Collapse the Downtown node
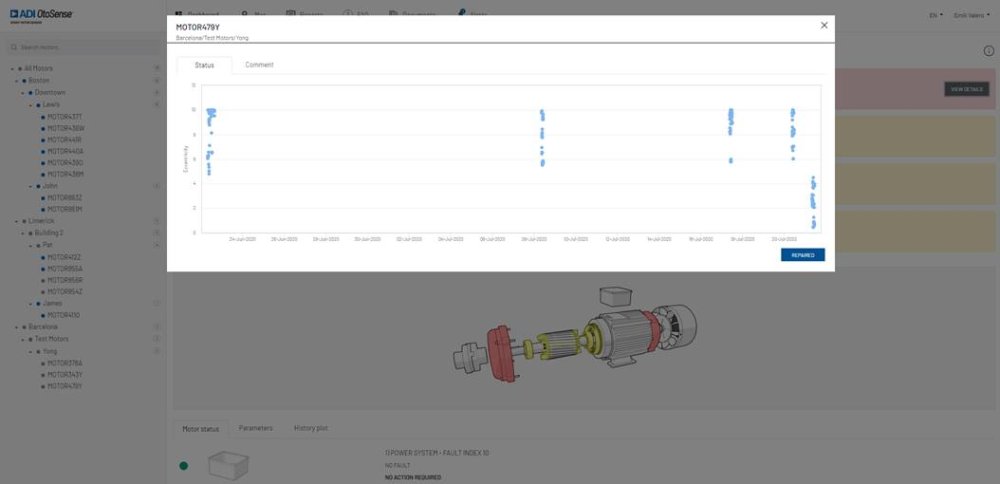Viewport: 1000px width, 484px height. click(23, 93)
